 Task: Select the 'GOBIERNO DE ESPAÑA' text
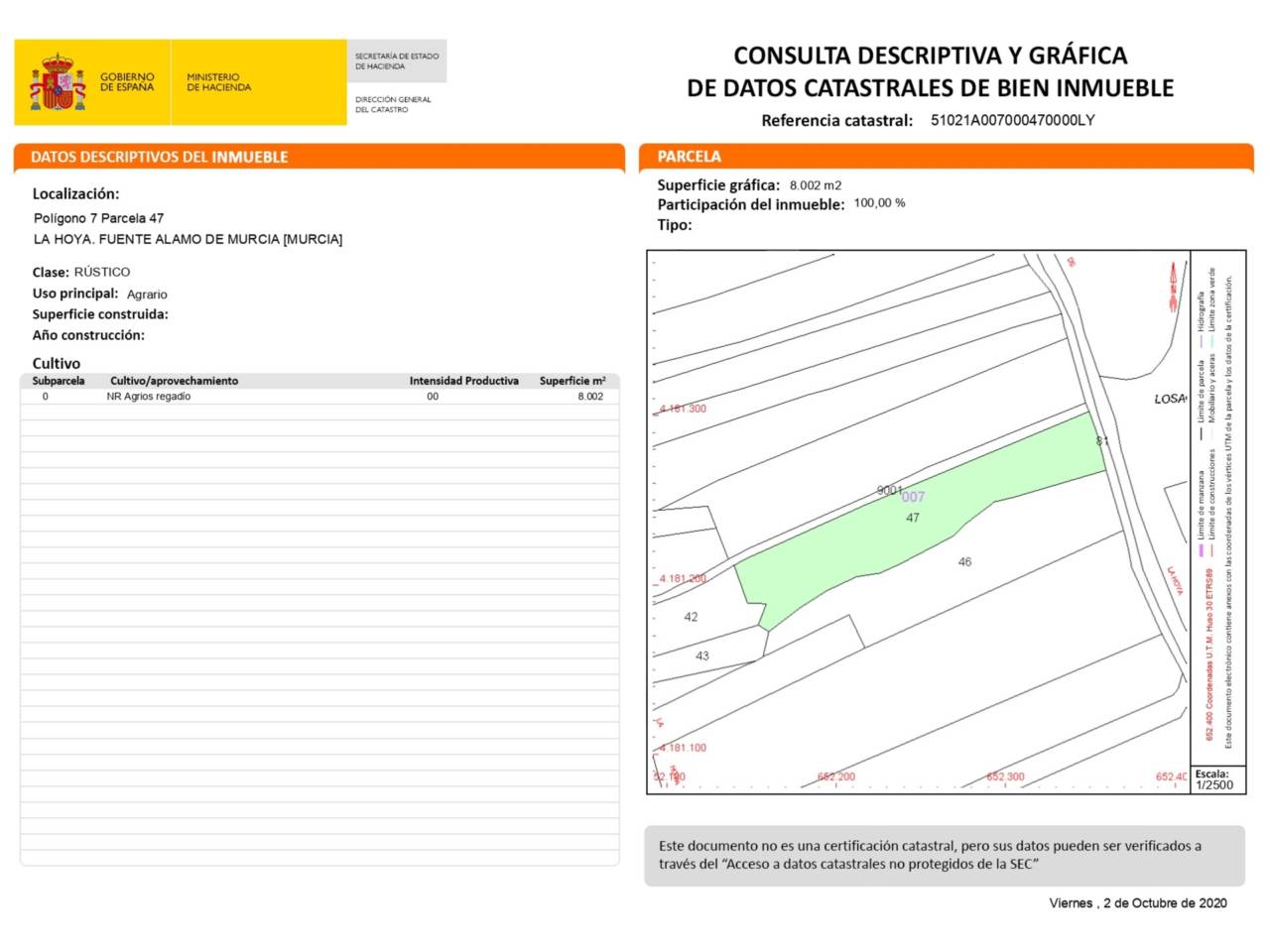click(127, 82)
